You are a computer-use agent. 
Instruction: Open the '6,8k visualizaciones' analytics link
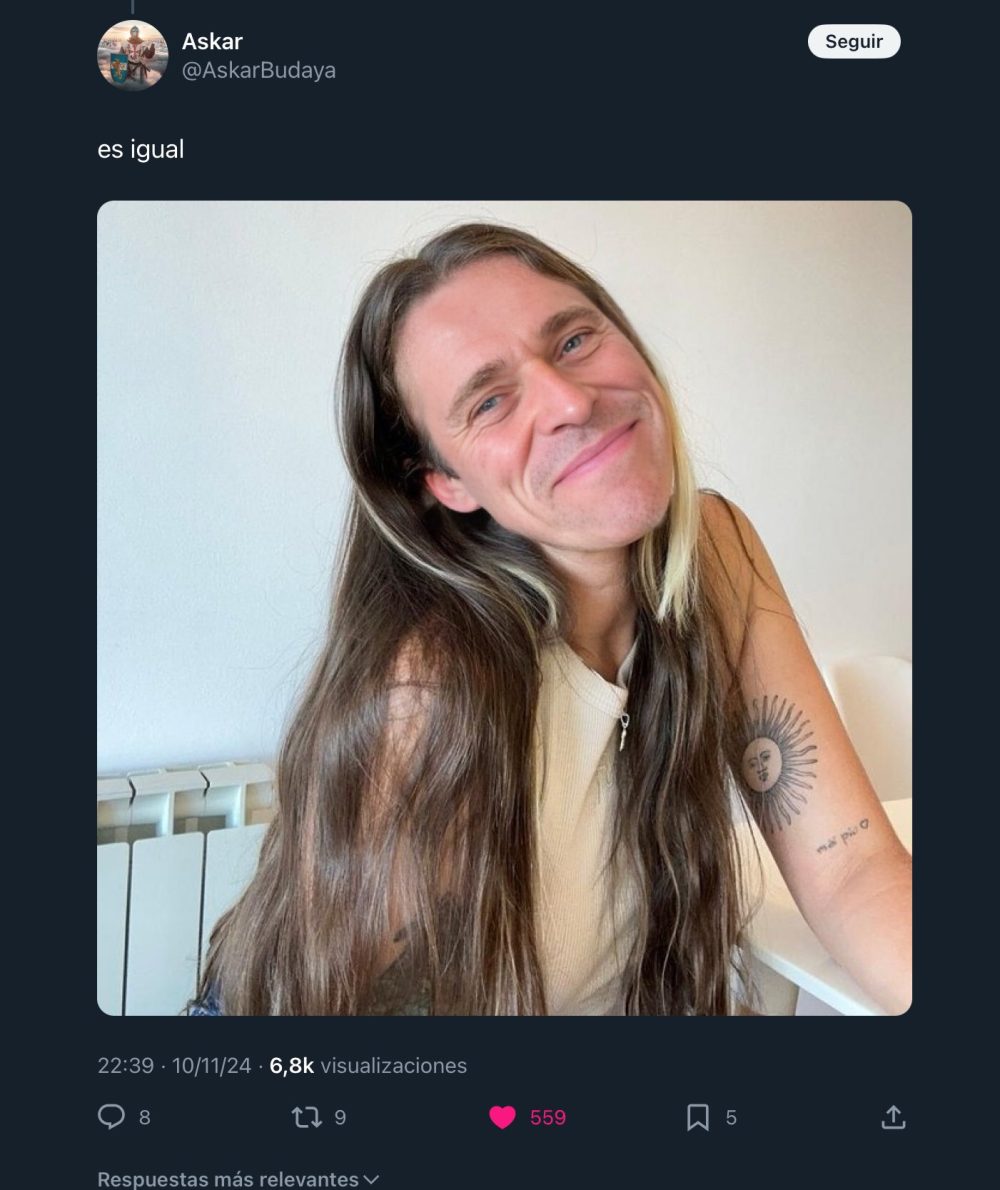pos(365,1066)
